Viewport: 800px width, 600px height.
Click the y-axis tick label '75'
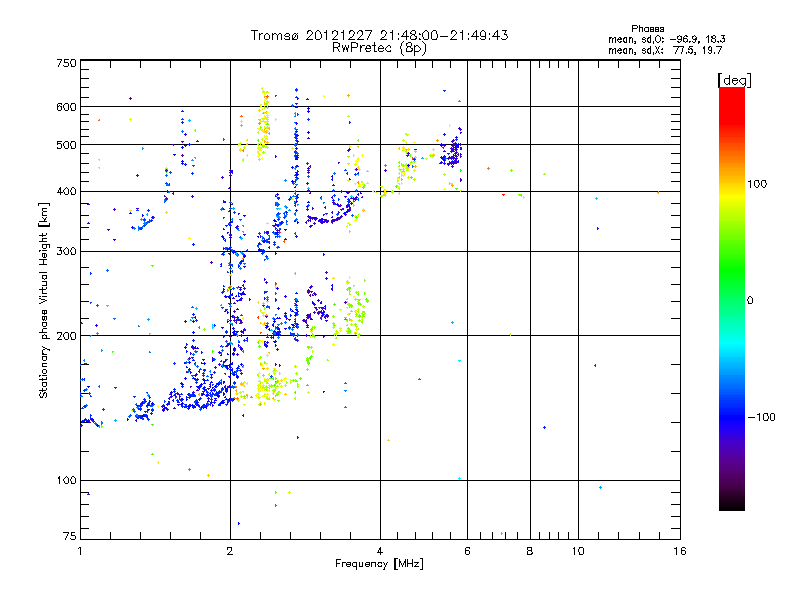(x=70, y=536)
